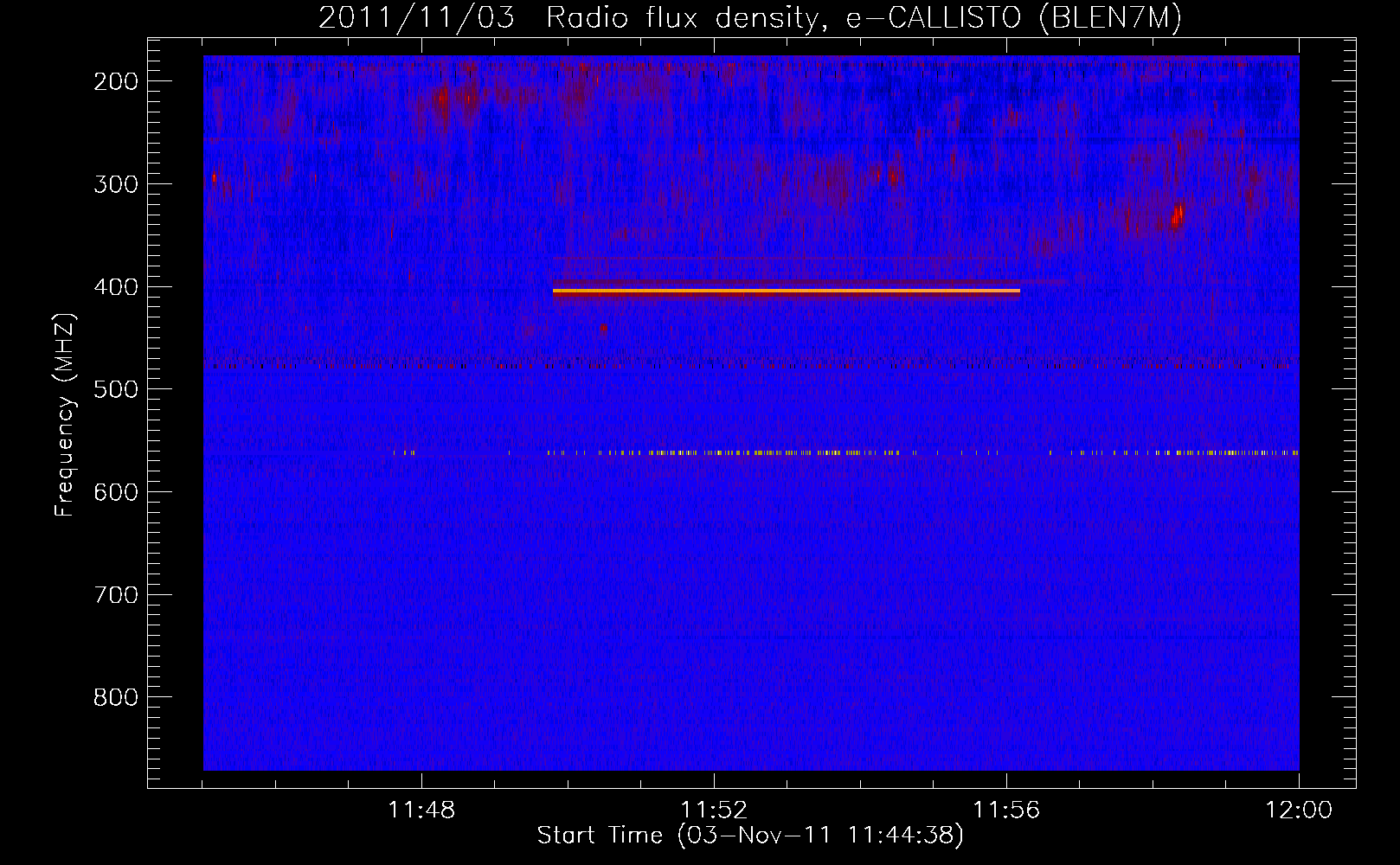
Task: Click the 400 frequency tick label
Action: 116,287
